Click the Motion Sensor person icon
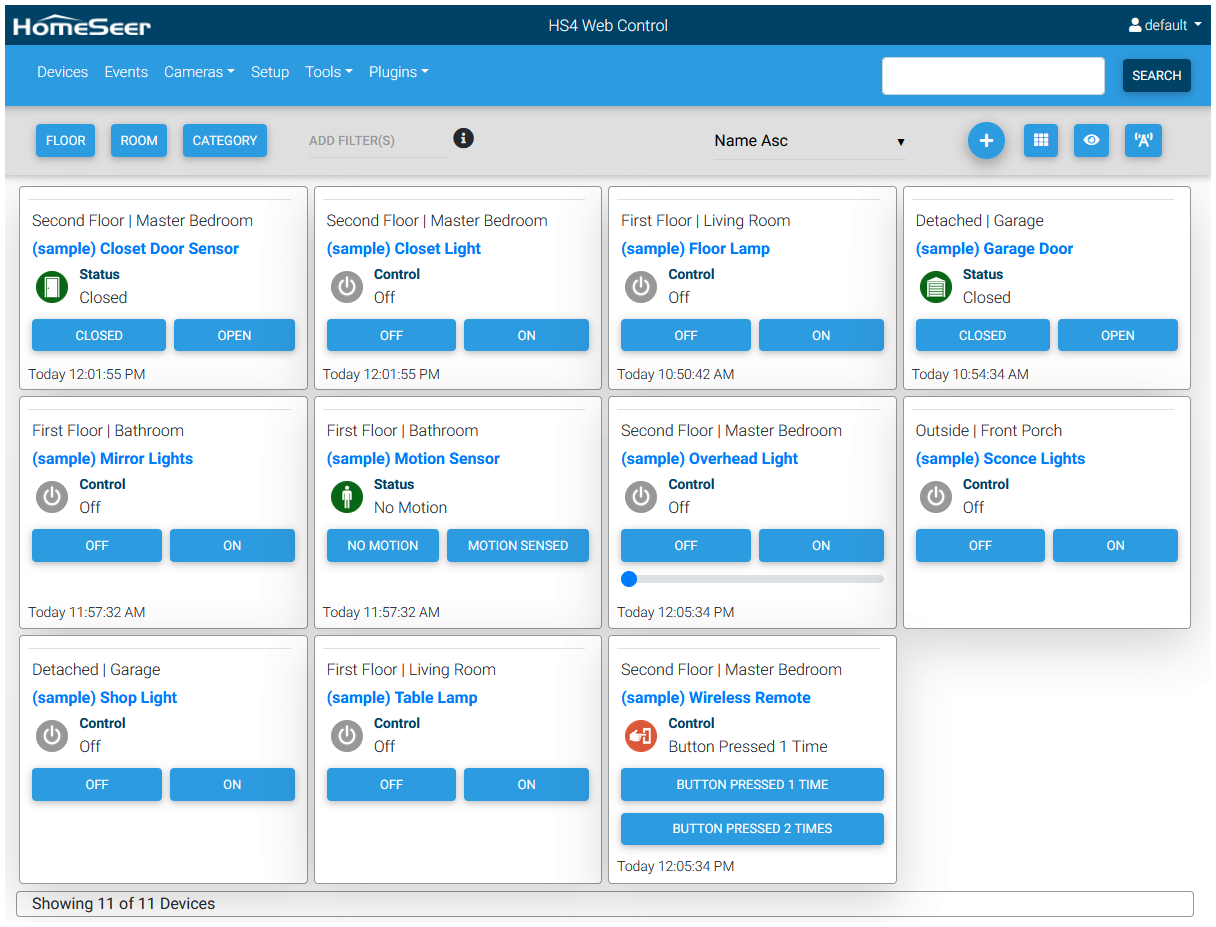The width and height of the screenshot is (1216, 927). pyautogui.click(x=346, y=497)
